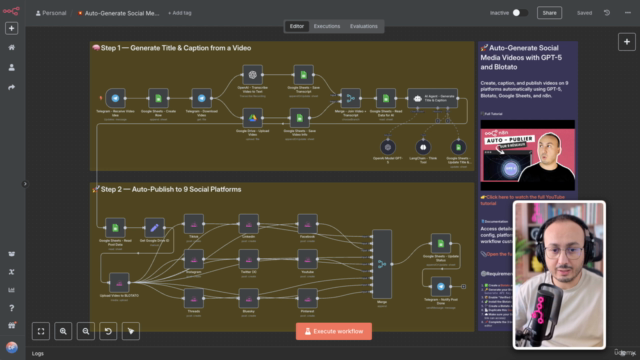Open the home icon in left sidebar
The height and width of the screenshot is (360, 640).
click(11, 48)
